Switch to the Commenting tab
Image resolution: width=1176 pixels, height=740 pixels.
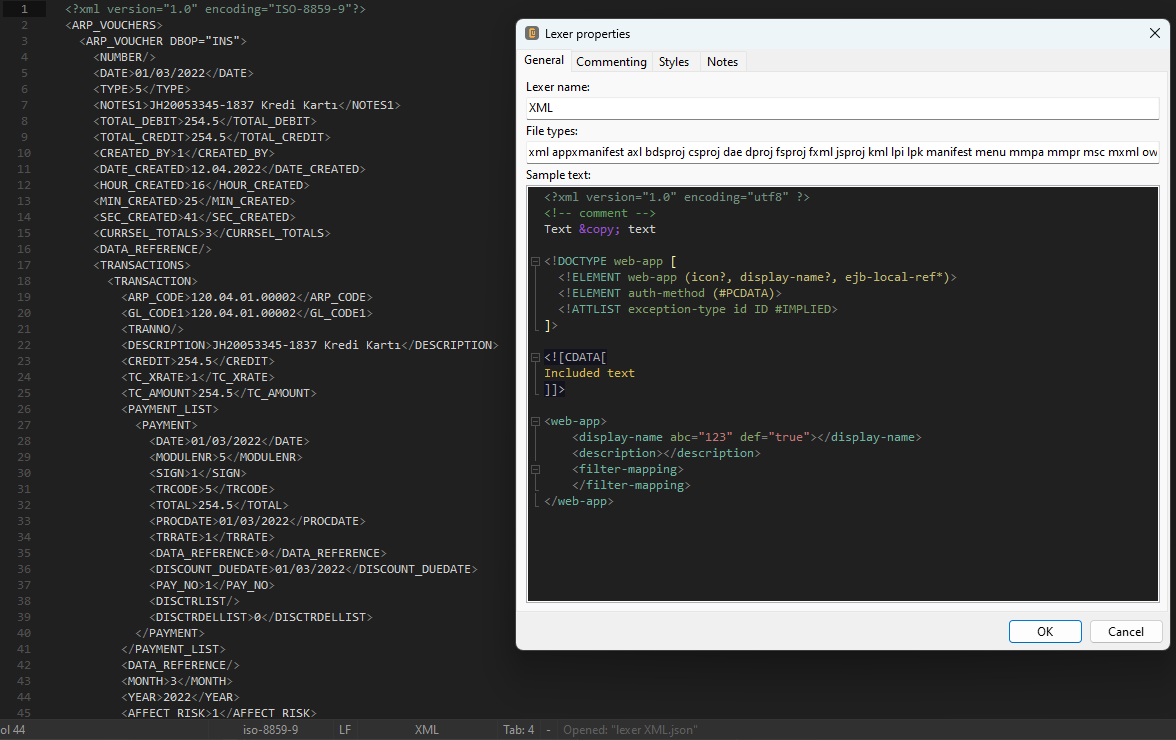611,62
